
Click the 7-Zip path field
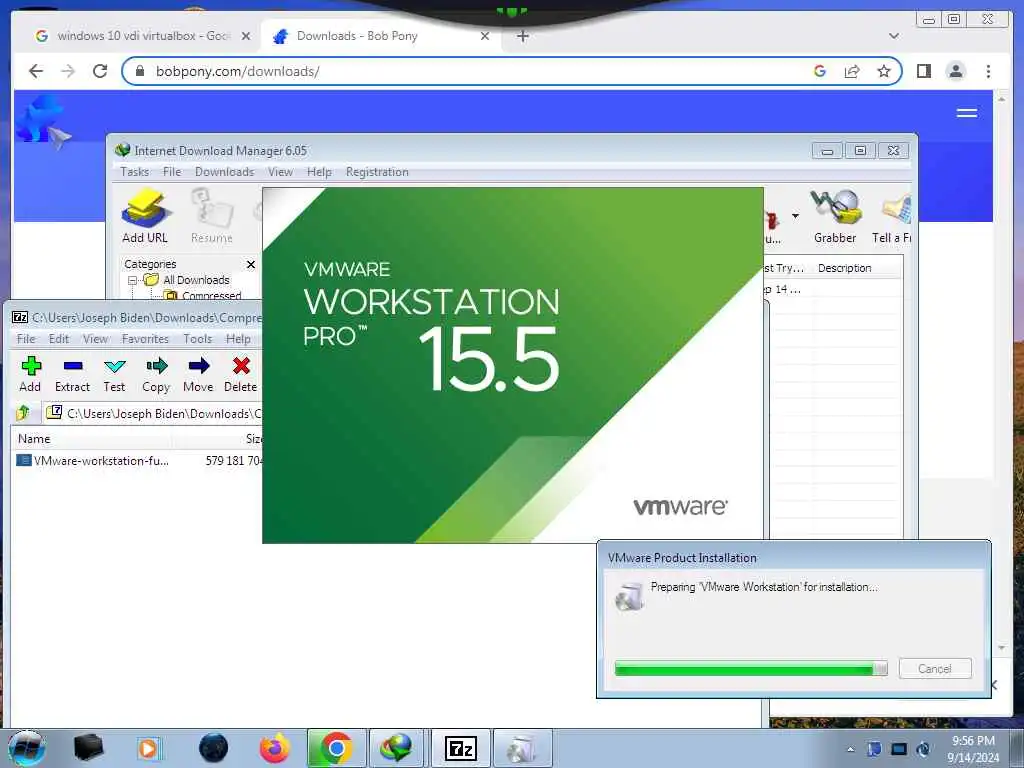click(x=153, y=413)
